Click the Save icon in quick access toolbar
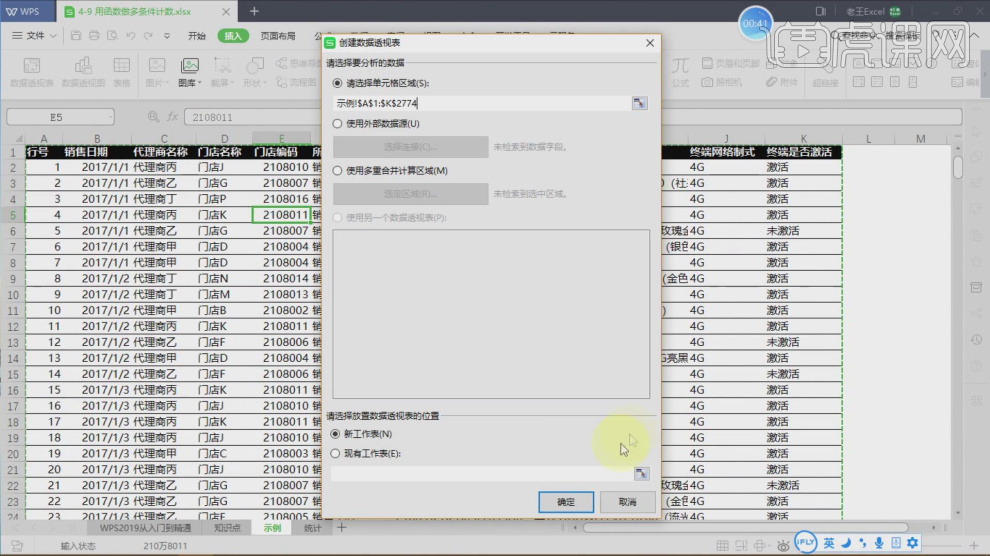 click(76, 36)
